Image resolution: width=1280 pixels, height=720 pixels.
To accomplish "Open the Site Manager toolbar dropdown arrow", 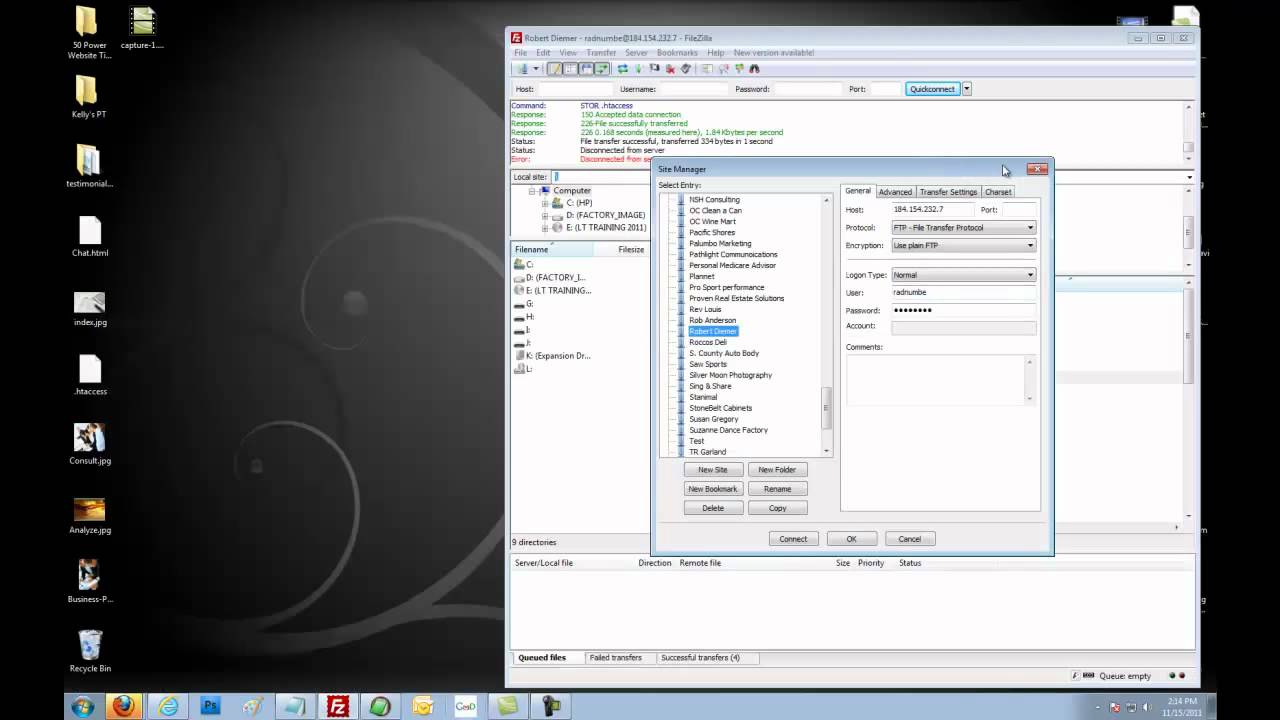I will pyautogui.click(x=536, y=69).
